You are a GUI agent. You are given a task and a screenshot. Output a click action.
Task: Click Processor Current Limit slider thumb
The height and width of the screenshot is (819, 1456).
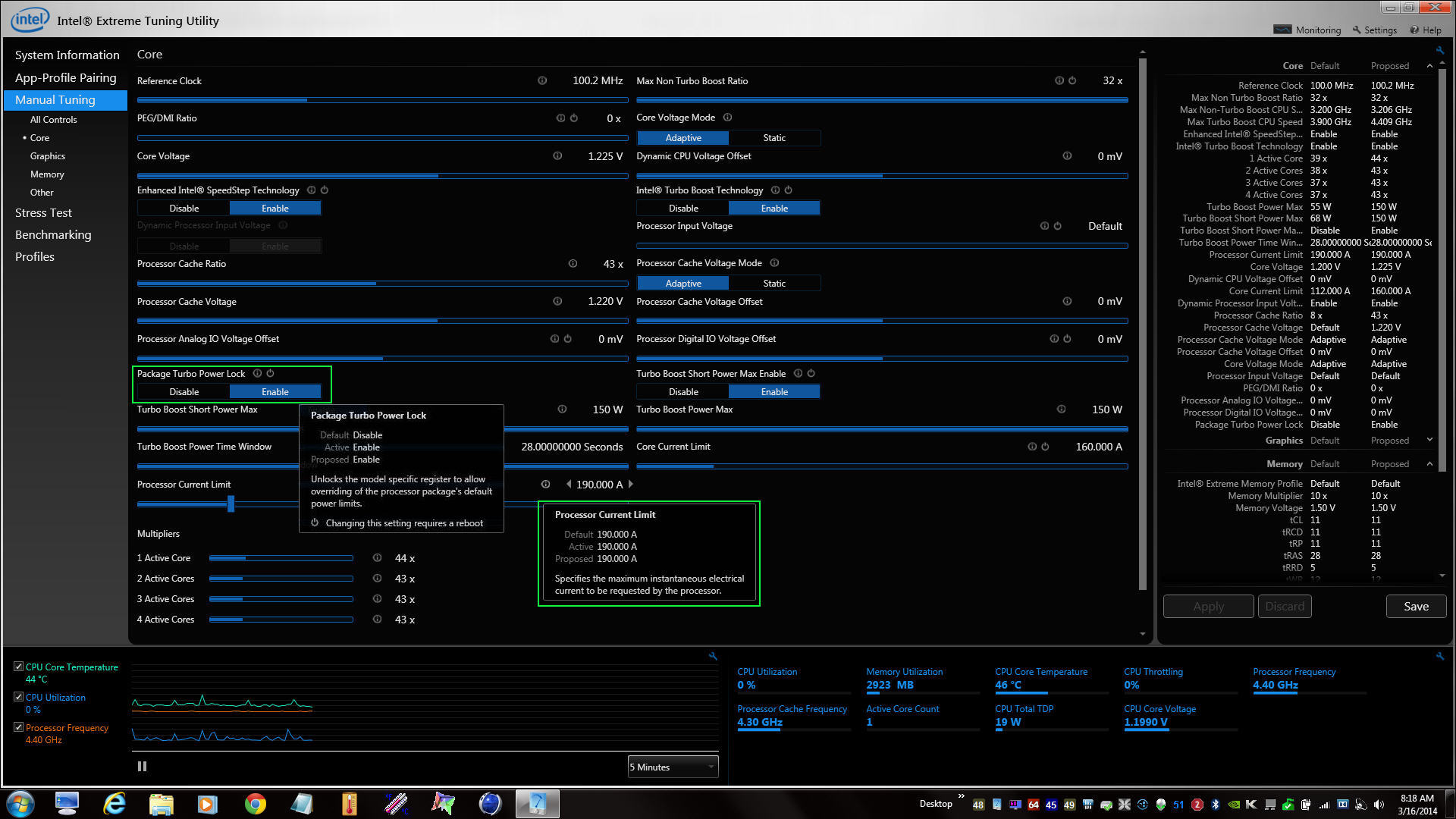231,504
